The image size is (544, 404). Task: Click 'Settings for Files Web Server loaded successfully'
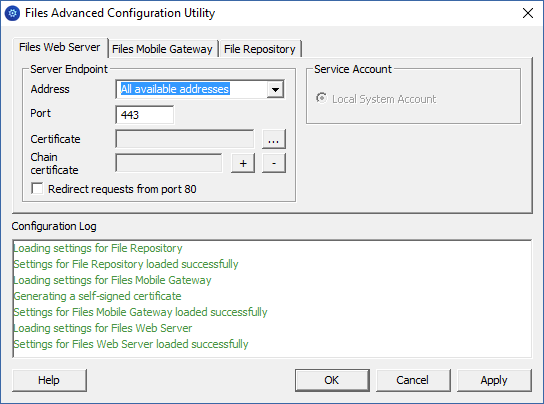tap(131, 344)
